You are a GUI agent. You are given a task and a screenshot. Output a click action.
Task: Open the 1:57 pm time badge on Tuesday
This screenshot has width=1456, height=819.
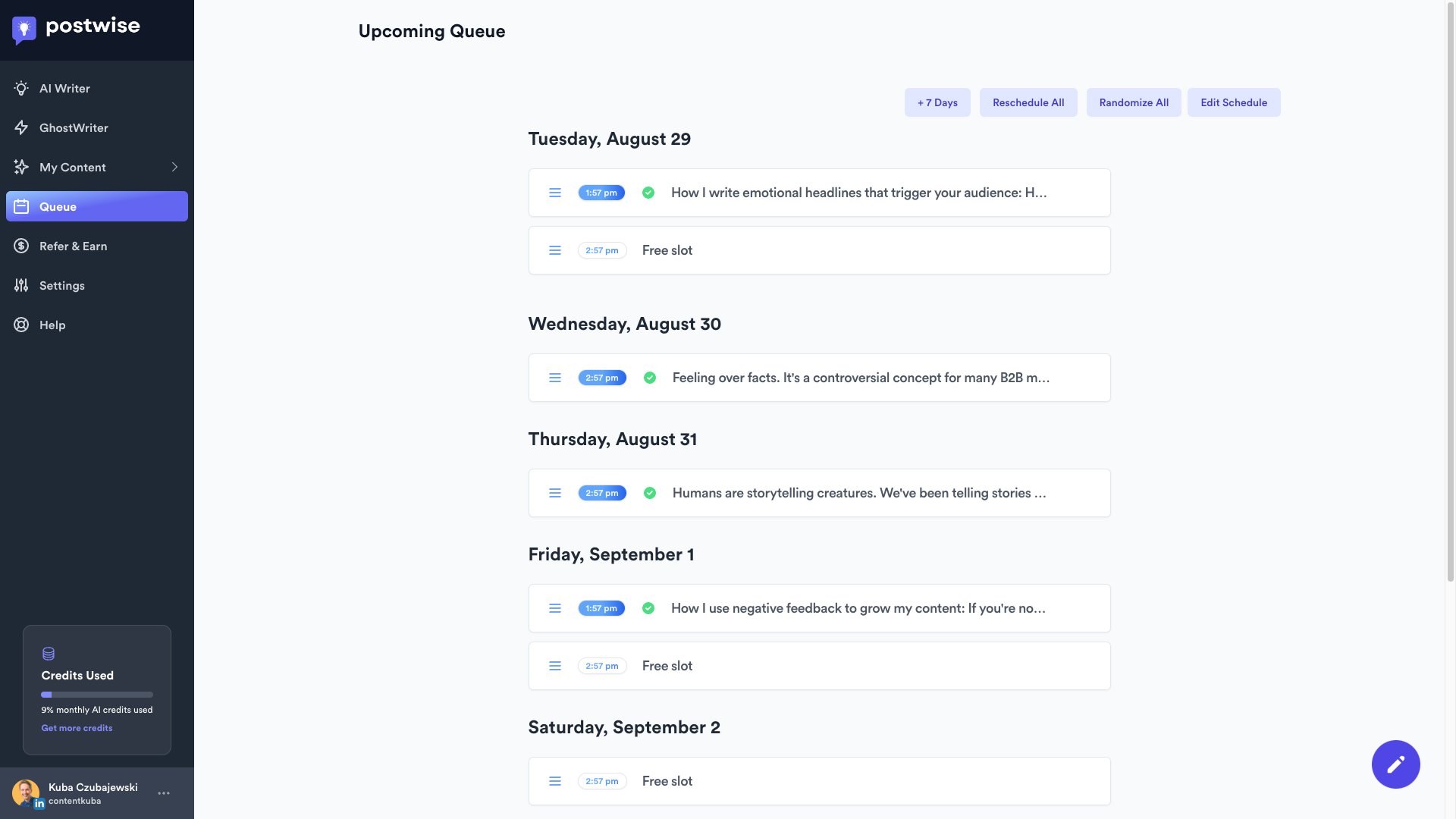point(601,193)
